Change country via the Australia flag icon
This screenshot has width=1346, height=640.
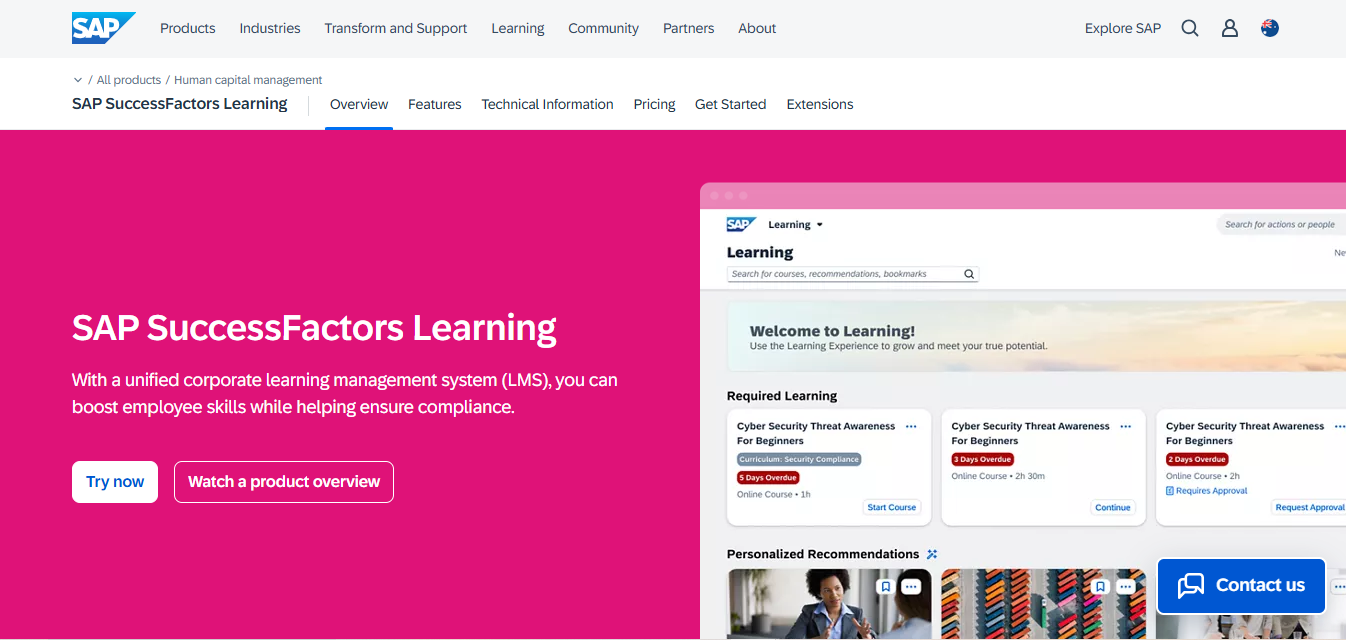[1270, 28]
